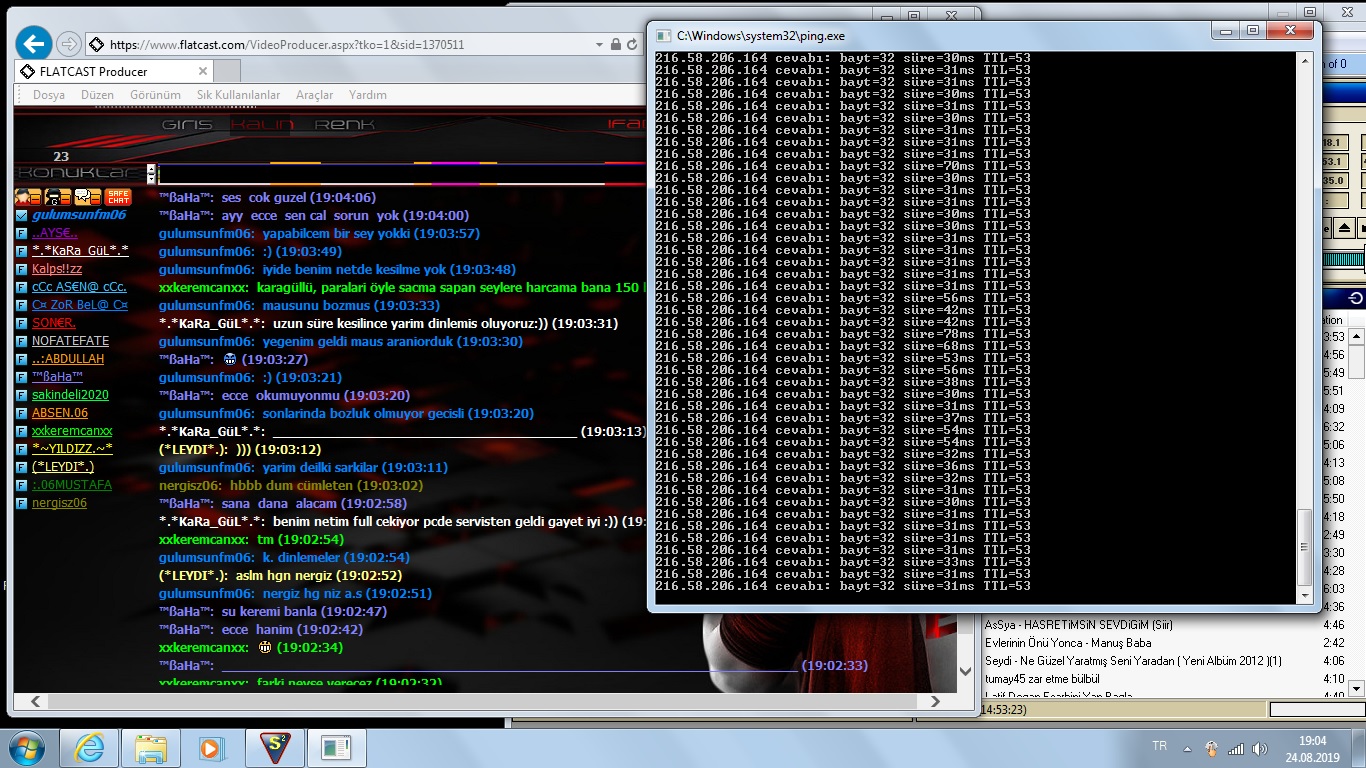
Task: Show hidden system tray icons
Action: [x=1187, y=748]
